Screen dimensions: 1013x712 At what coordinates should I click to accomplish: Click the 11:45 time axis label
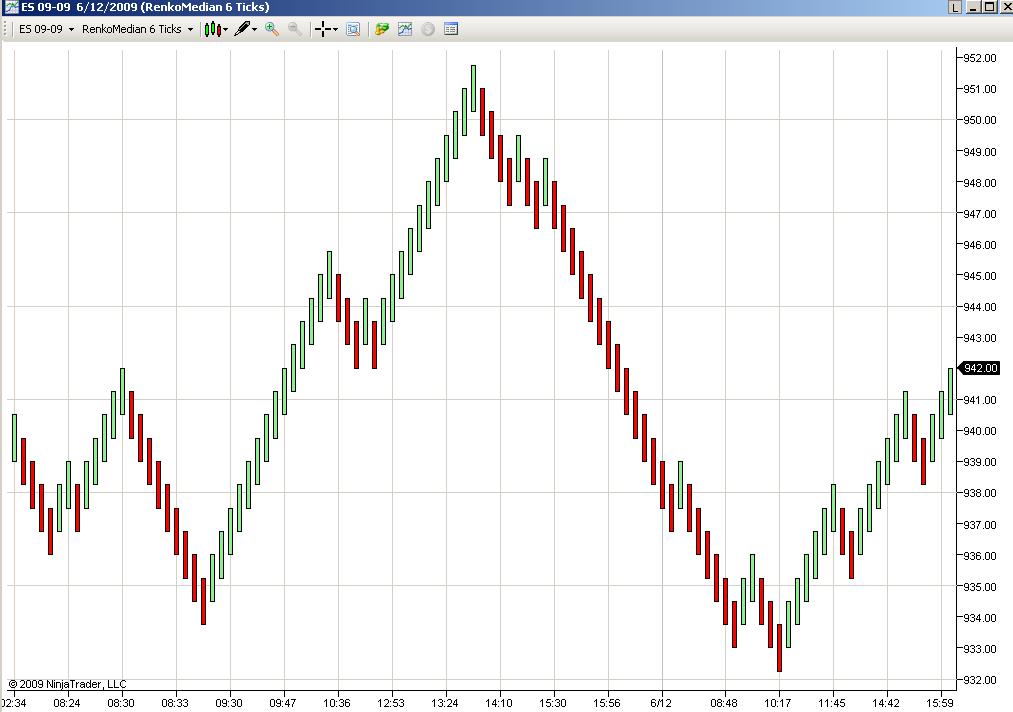click(831, 703)
